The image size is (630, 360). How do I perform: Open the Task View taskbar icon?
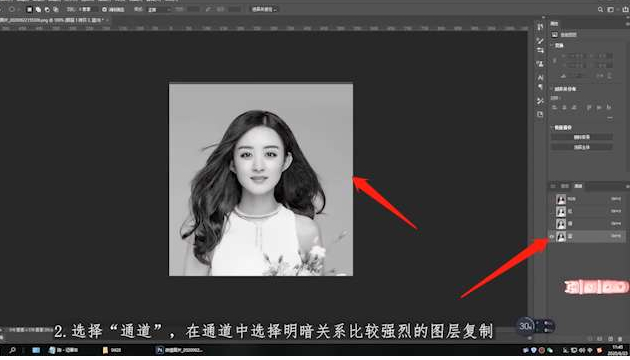tap(36, 350)
